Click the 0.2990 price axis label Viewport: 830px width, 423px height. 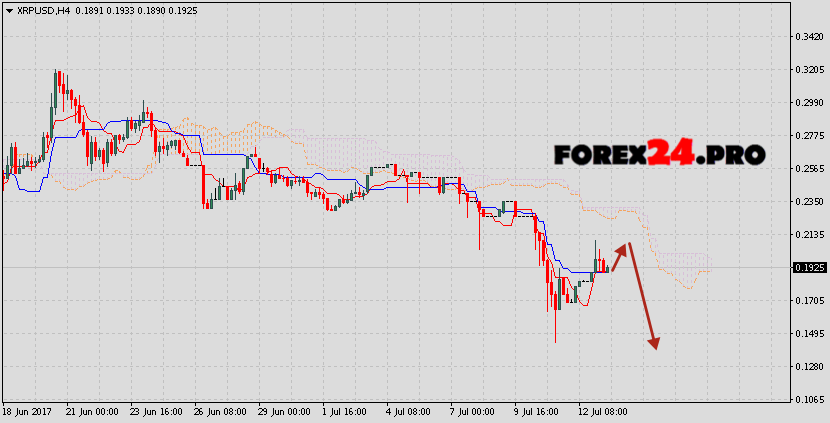click(x=809, y=103)
